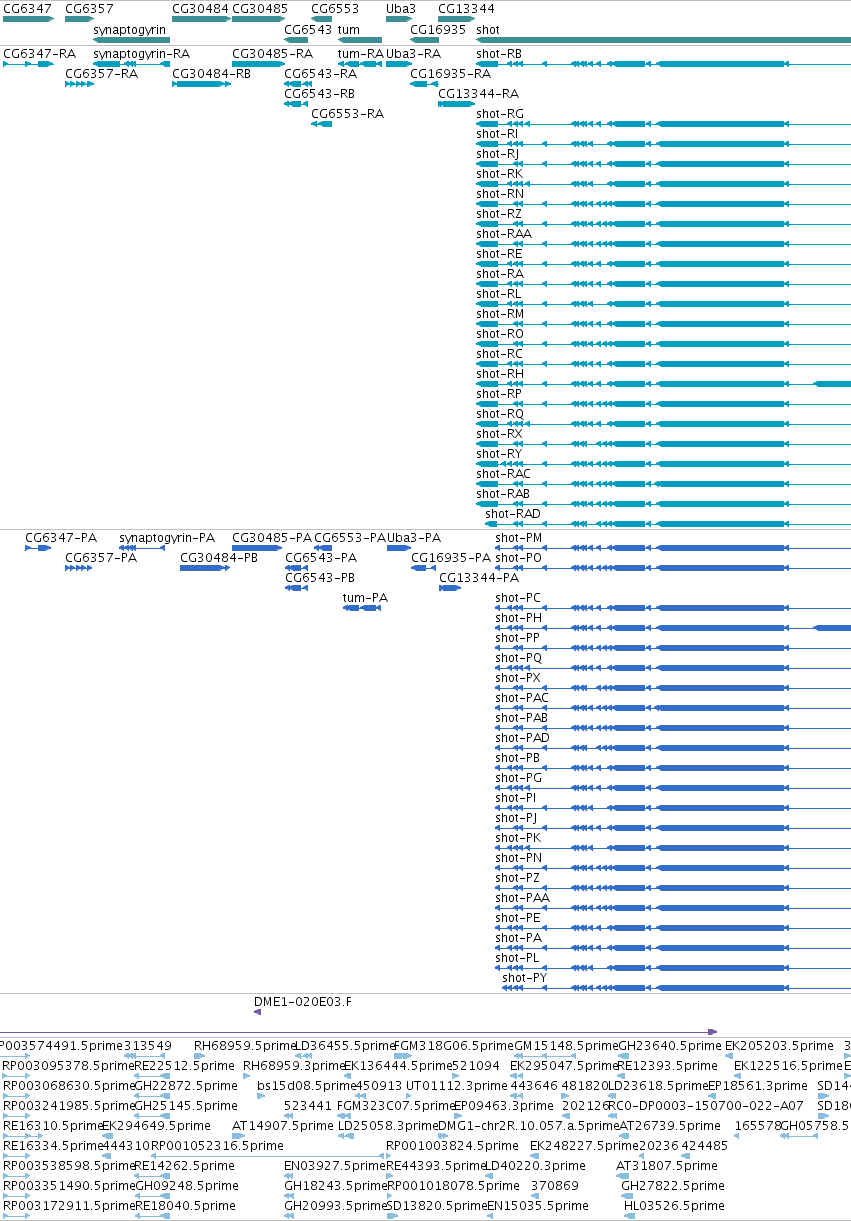Click transcript CG16935-RA
The width and height of the screenshot is (851, 1221).
[x=450, y=73]
